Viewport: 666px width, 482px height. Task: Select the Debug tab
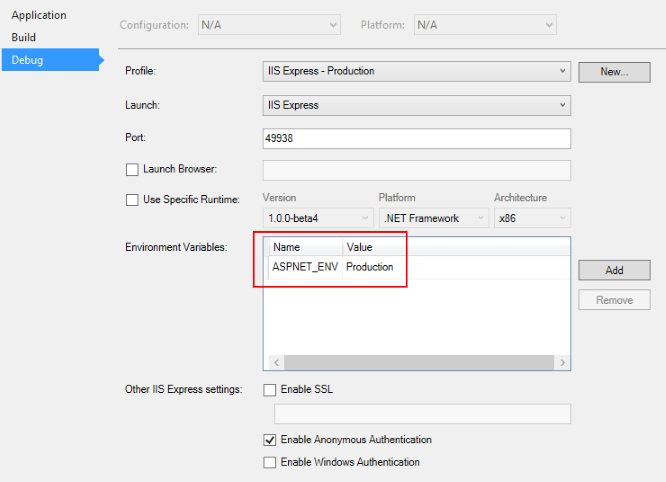point(28,60)
